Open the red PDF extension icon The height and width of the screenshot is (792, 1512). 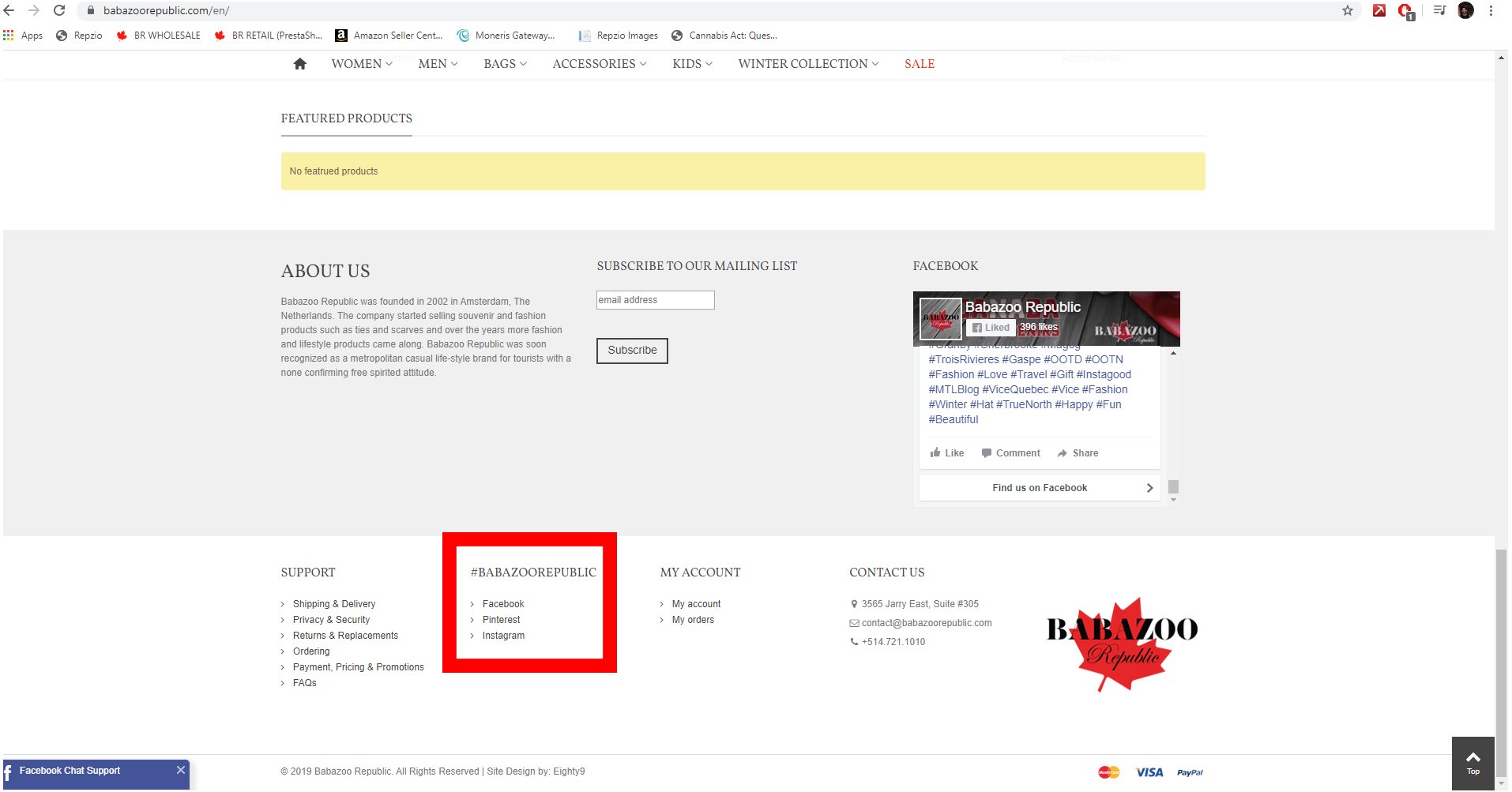tap(1379, 11)
